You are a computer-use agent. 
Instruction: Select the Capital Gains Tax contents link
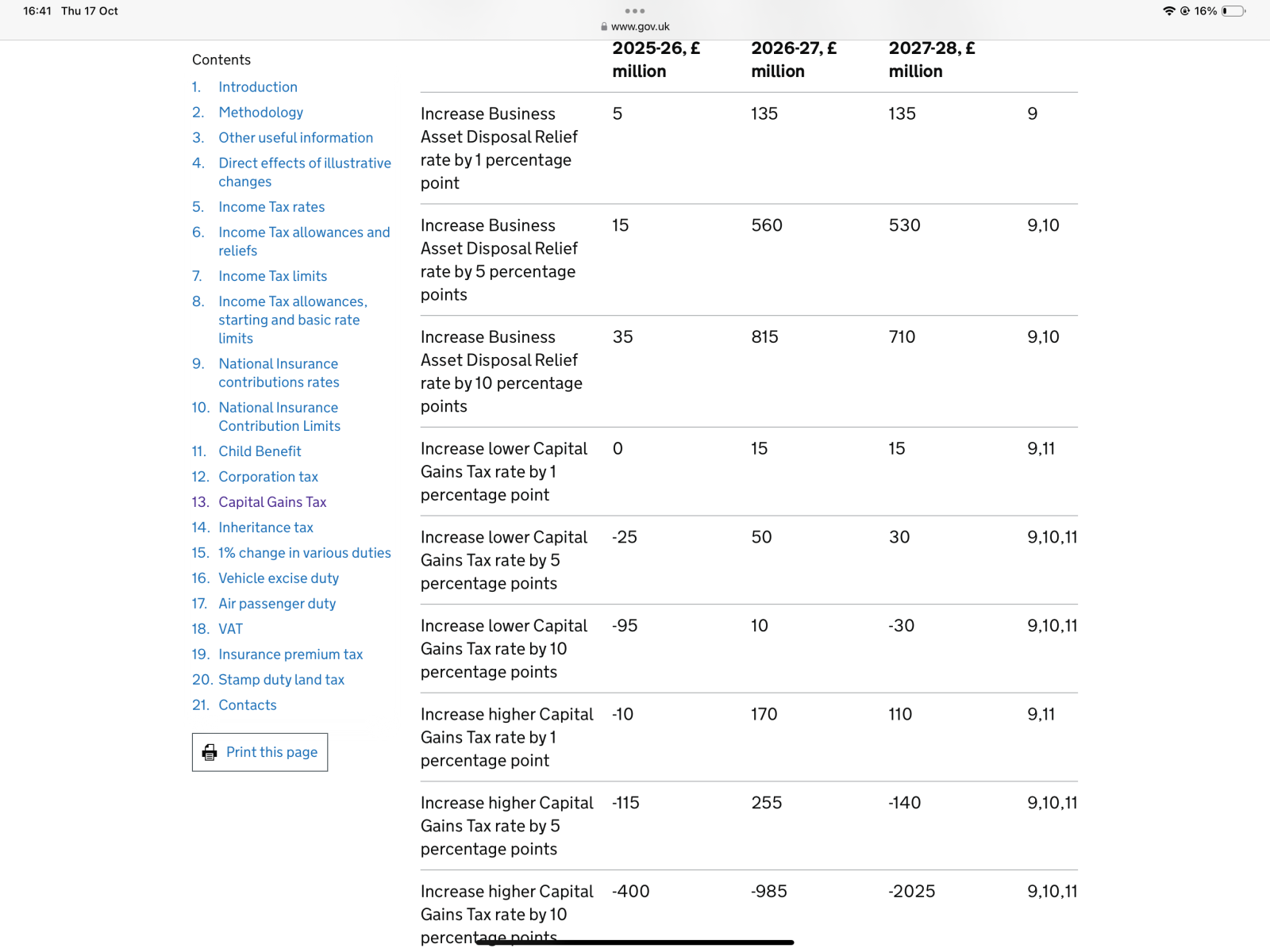click(272, 502)
